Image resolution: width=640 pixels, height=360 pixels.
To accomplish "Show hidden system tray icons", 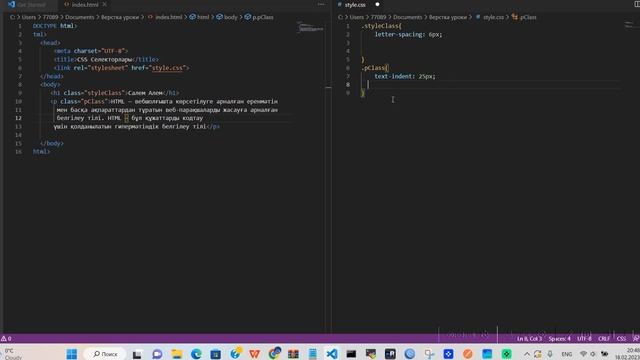I will (x=527, y=354).
